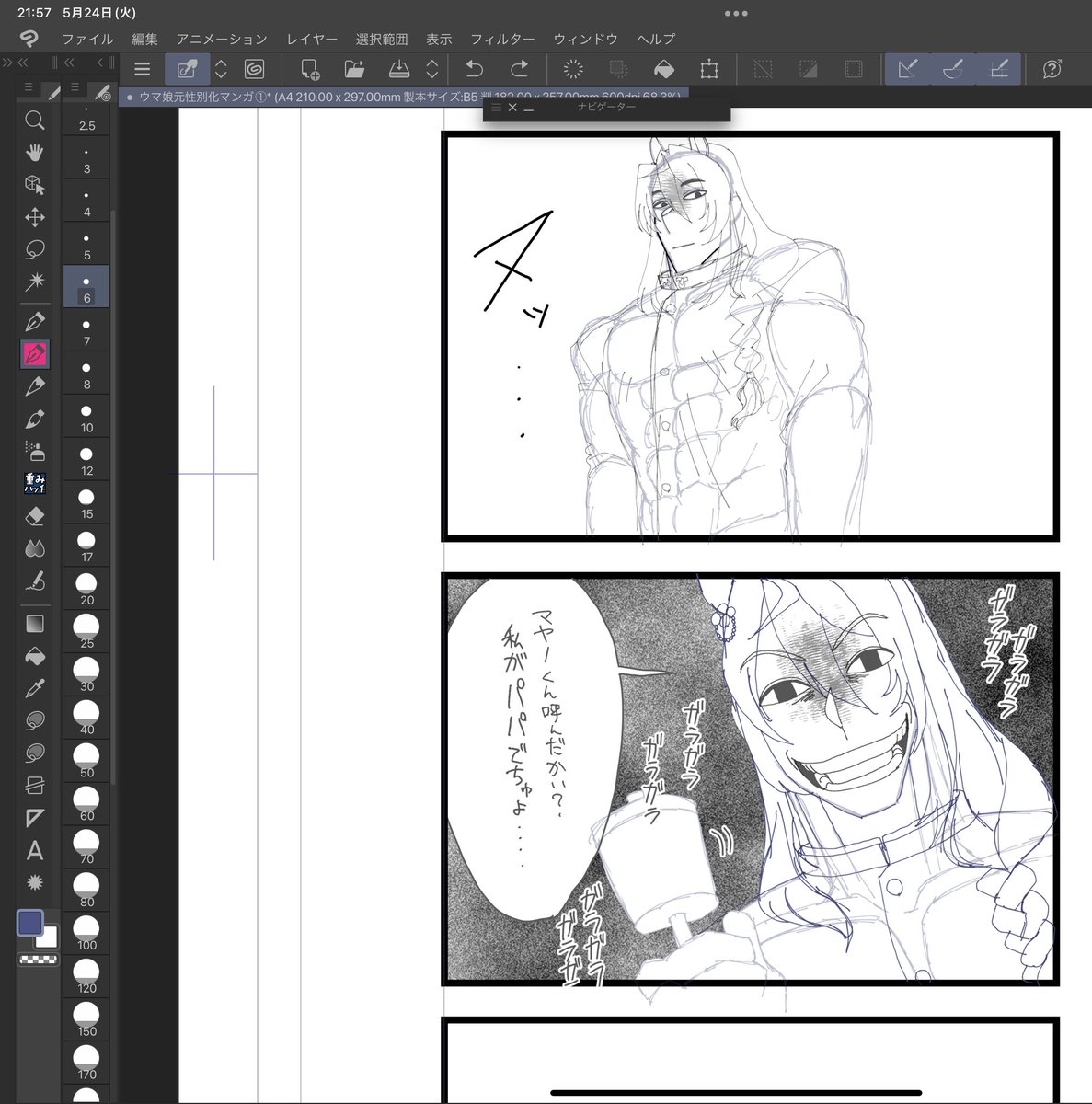1092x1104 pixels.
Task: Open CLIP STUDIO support question icon
Action: click(x=1052, y=69)
